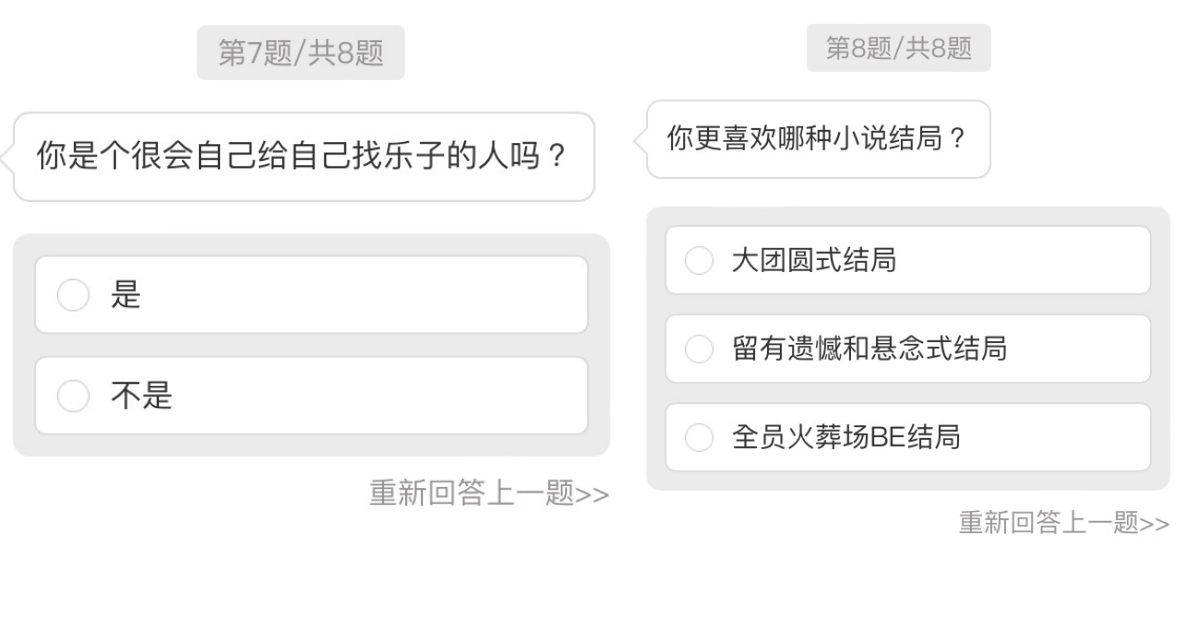The image size is (1200, 628).
Task: Click the 第8题/共8题 progress label
Action: 898,48
